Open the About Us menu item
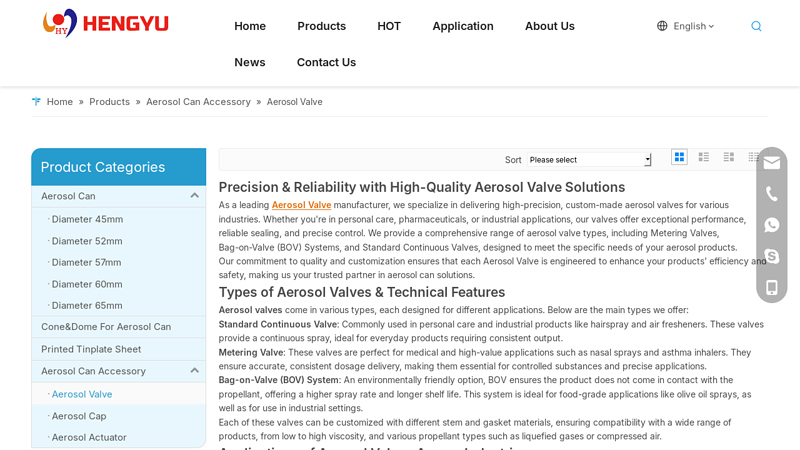 (549, 26)
